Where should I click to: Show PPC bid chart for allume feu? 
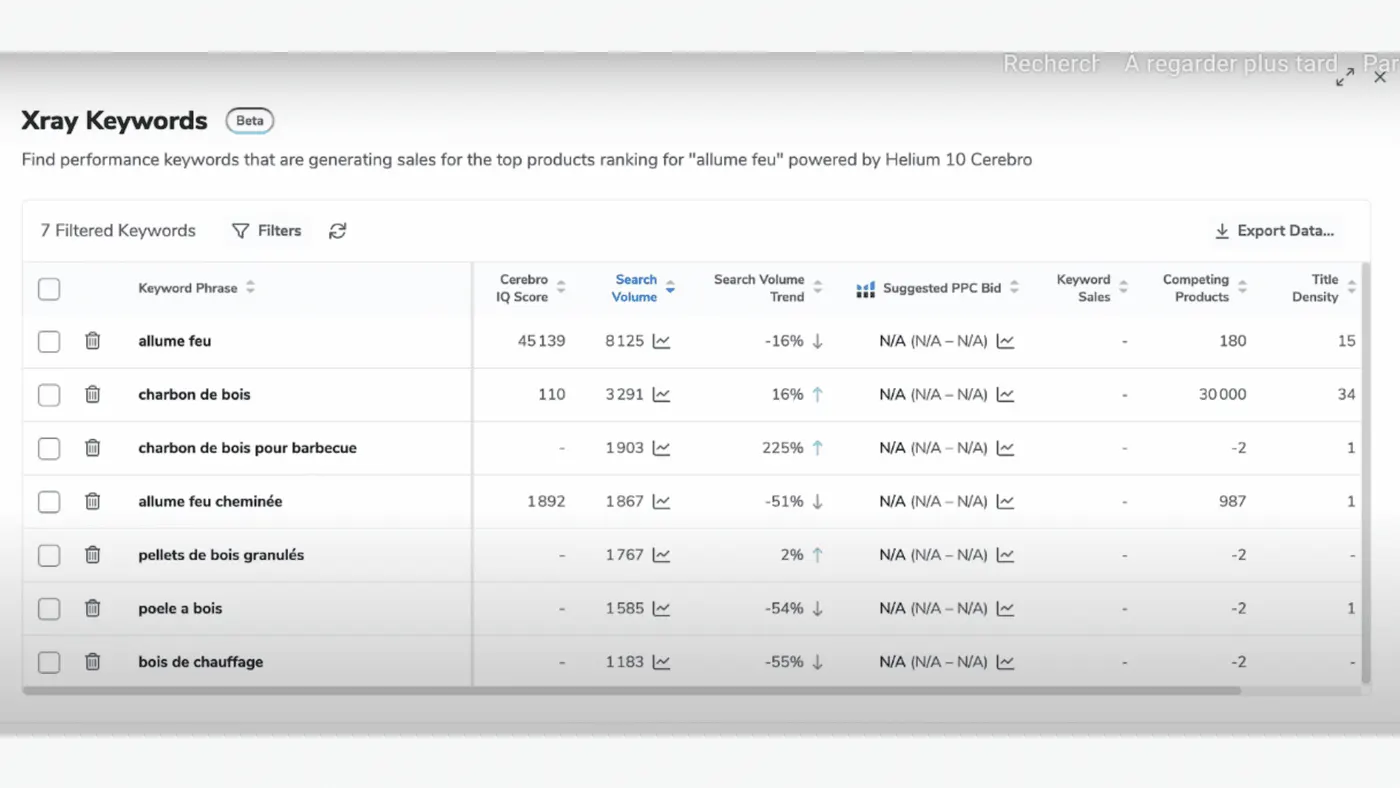point(1005,341)
